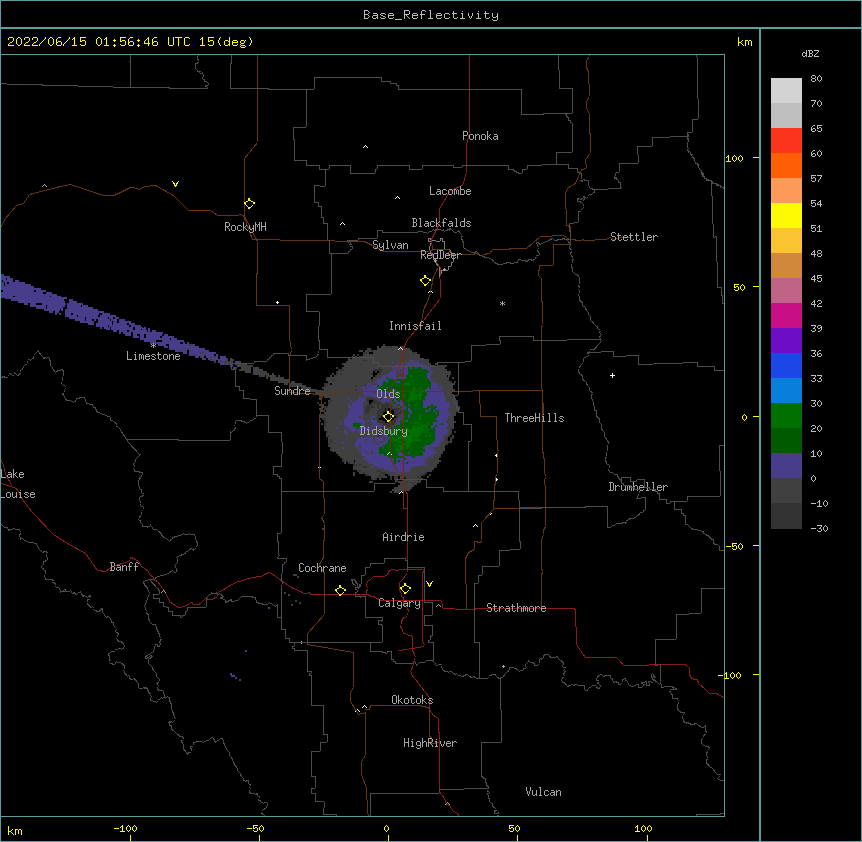Click the red 65 dBZ legend swatch

point(786,140)
